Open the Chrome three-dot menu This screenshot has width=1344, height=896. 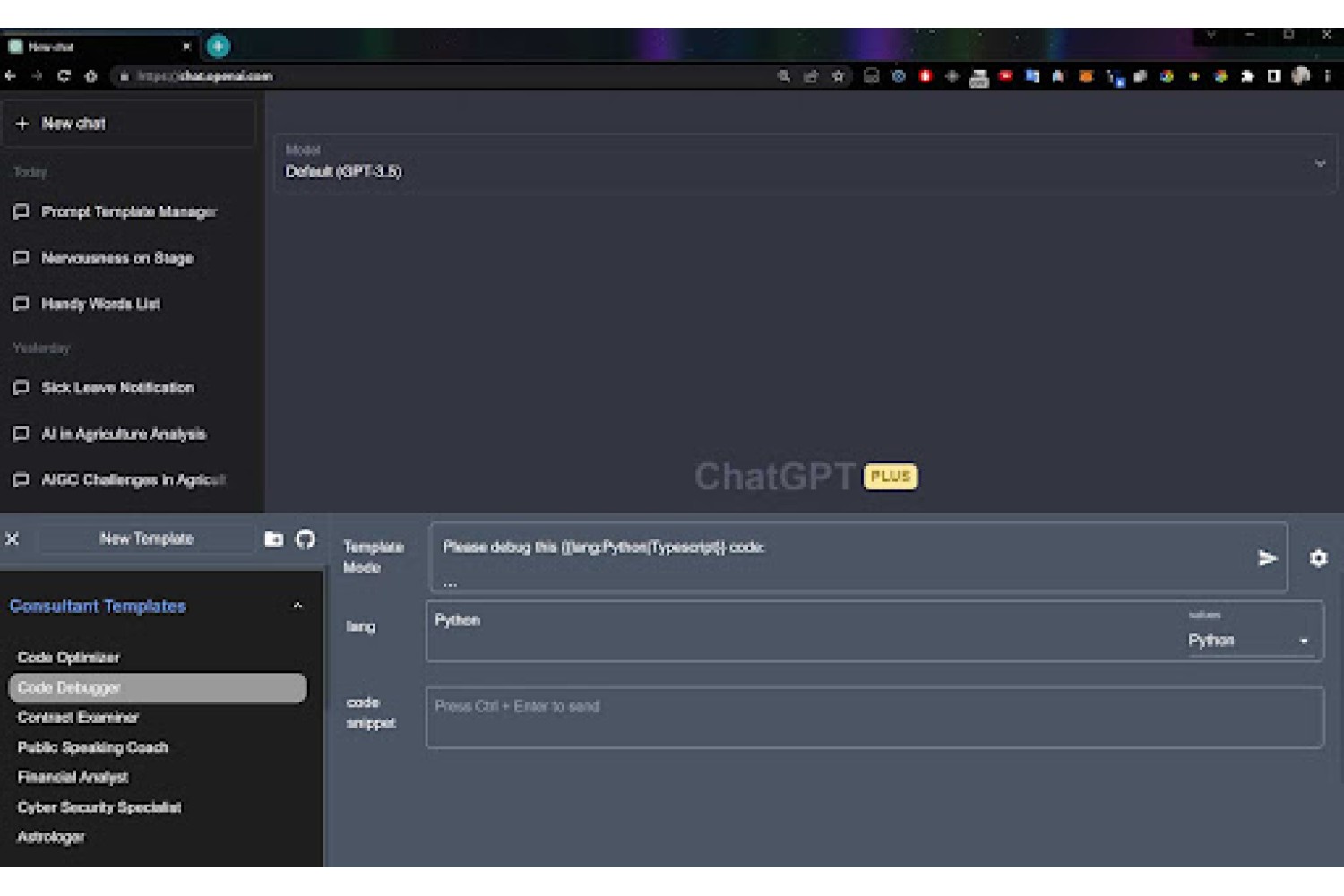tap(1328, 76)
